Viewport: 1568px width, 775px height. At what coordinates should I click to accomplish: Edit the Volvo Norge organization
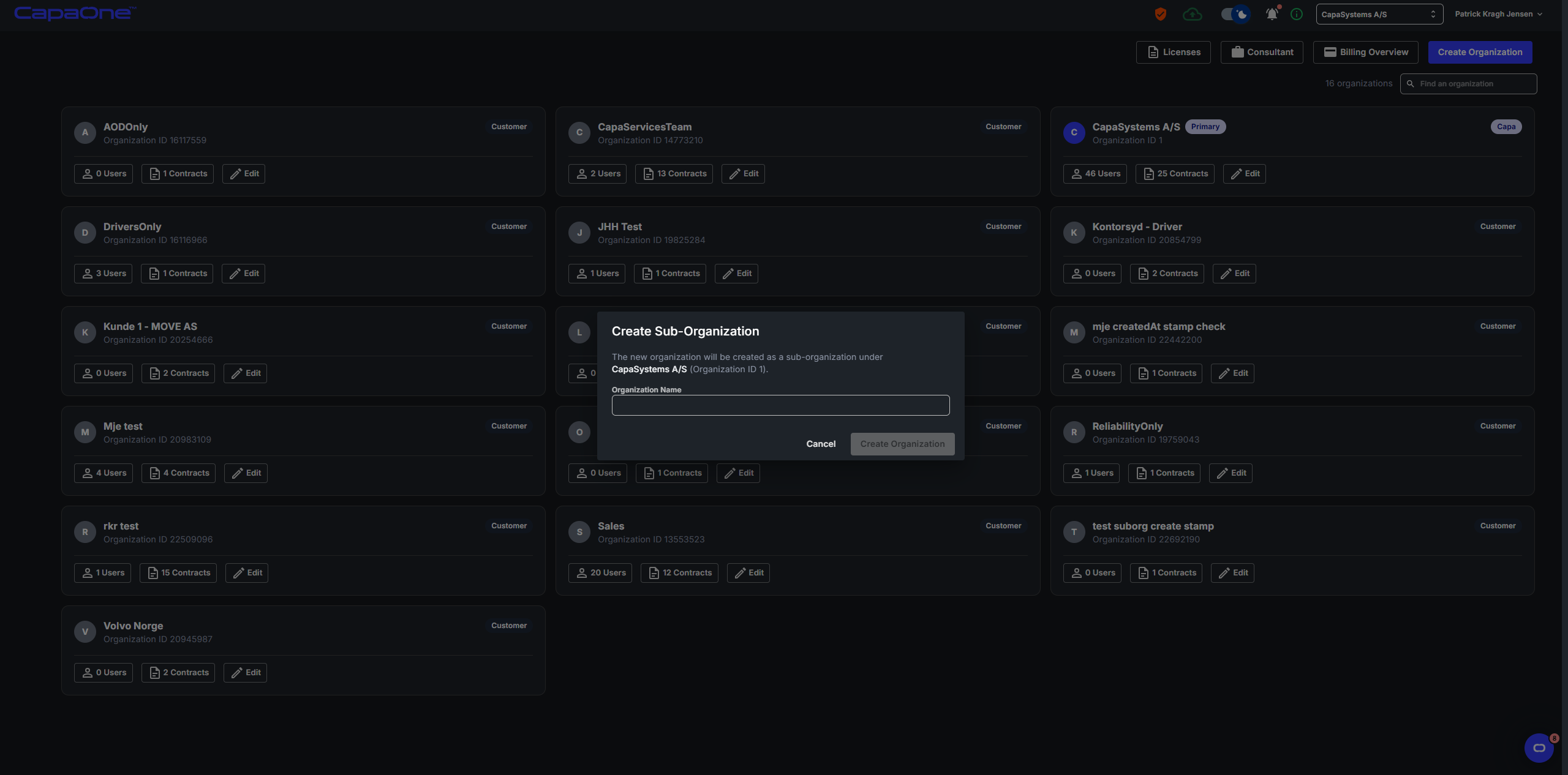[245, 673]
